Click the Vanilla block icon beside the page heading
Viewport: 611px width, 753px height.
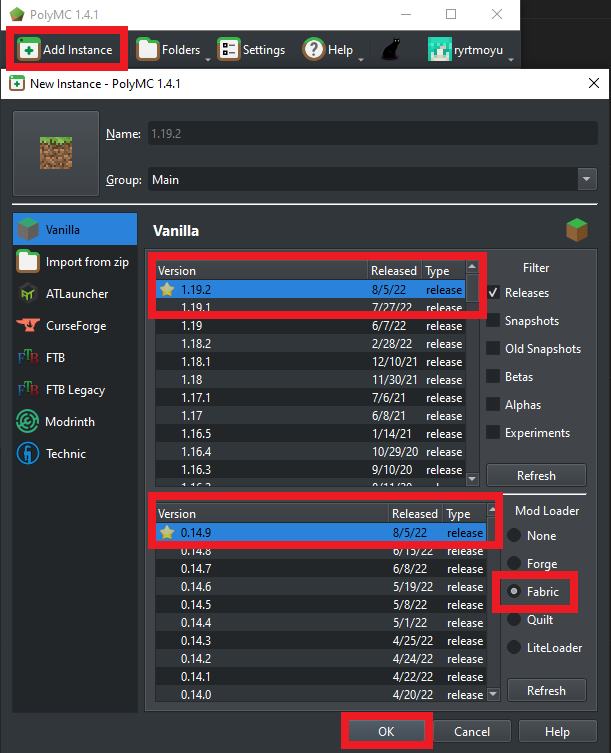pos(576,230)
